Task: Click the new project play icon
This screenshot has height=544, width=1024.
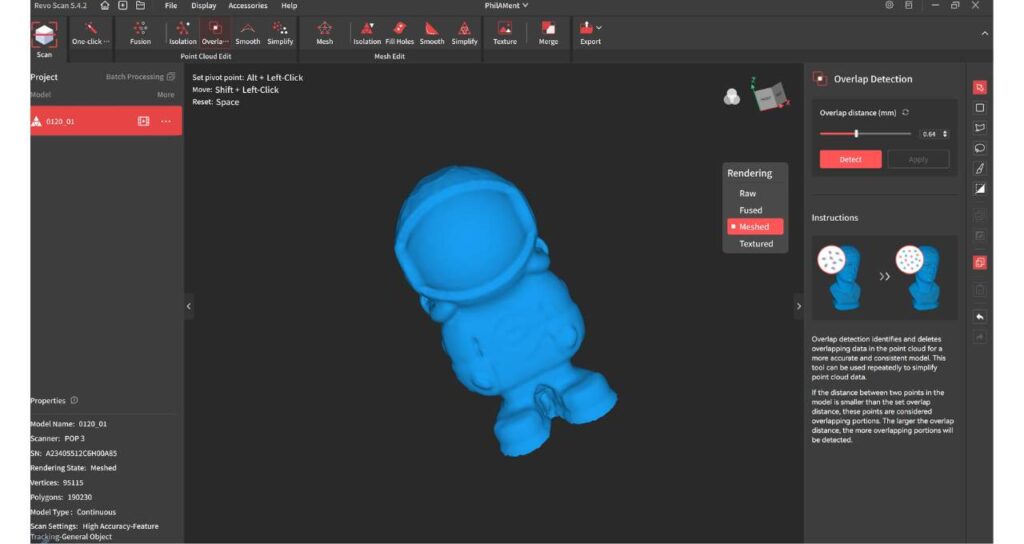Action: pyautogui.click(x=123, y=5)
